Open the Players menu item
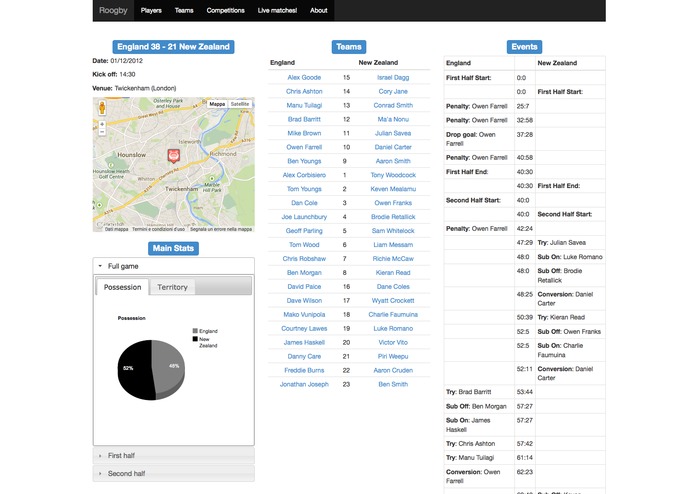 point(151,10)
